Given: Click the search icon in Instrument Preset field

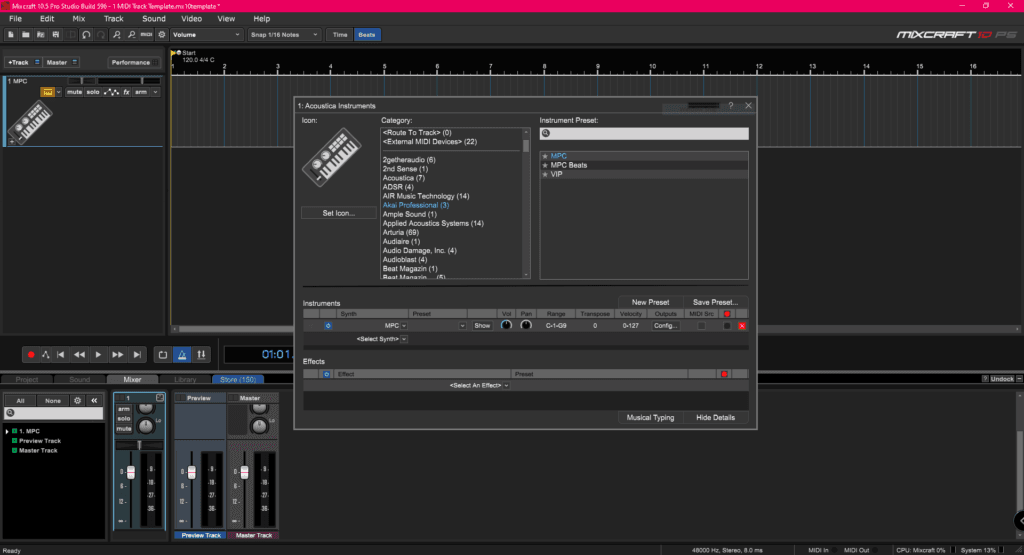Looking at the screenshot, I should point(546,133).
